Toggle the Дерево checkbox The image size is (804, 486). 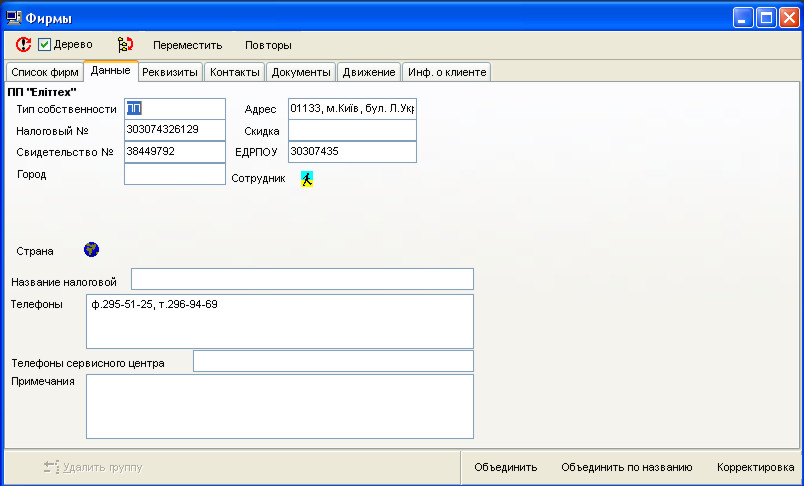click(x=44, y=45)
